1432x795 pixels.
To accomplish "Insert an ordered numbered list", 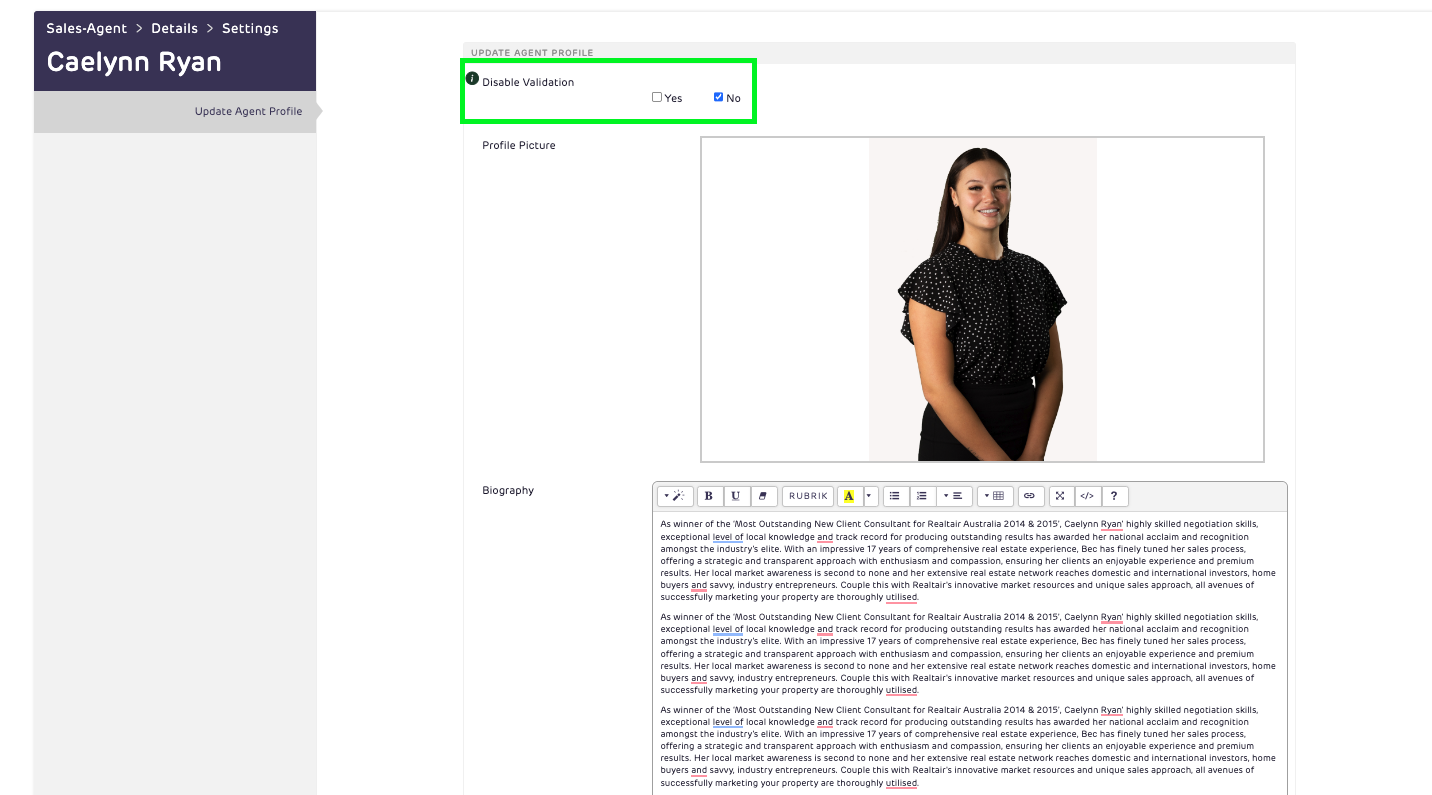I will (x=922, y=496).
